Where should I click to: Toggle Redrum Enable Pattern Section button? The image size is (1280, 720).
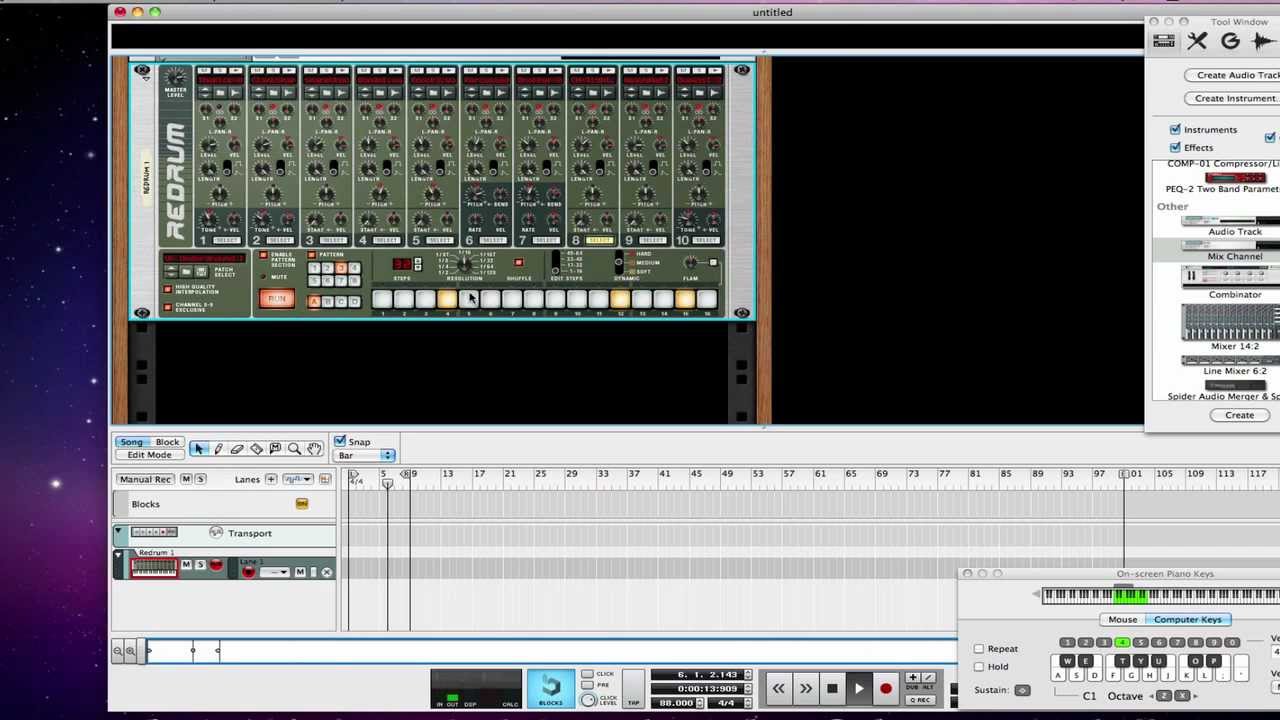coord(264,256)
